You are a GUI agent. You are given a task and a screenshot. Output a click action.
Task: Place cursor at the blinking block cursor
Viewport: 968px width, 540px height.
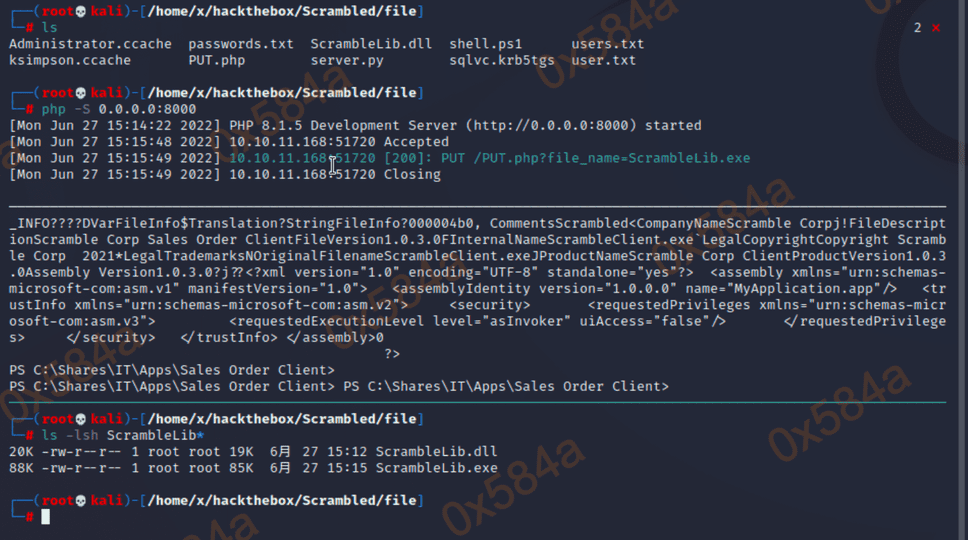[x=45, y=517]
